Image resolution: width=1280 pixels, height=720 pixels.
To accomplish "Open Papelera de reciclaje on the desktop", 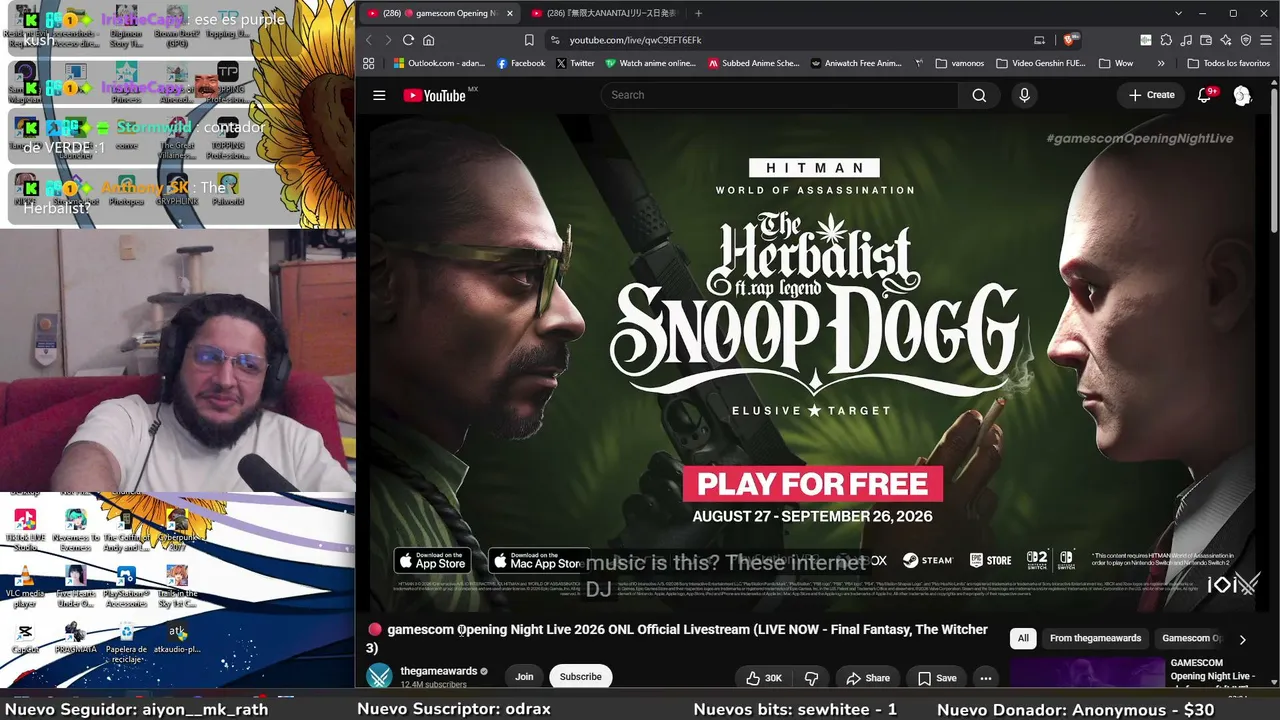I will [x=127, y=643].
